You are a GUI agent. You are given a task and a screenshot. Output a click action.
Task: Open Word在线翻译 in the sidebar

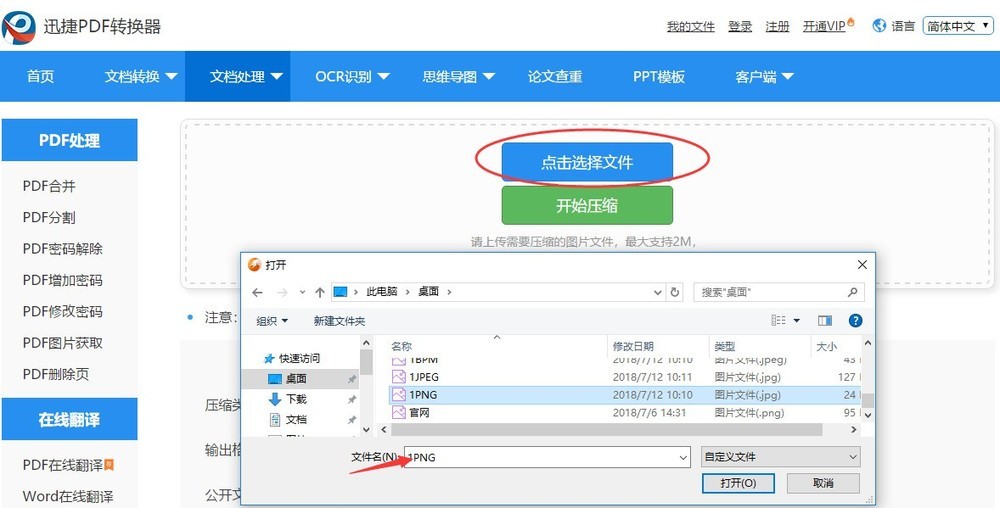tap(68, 496)
